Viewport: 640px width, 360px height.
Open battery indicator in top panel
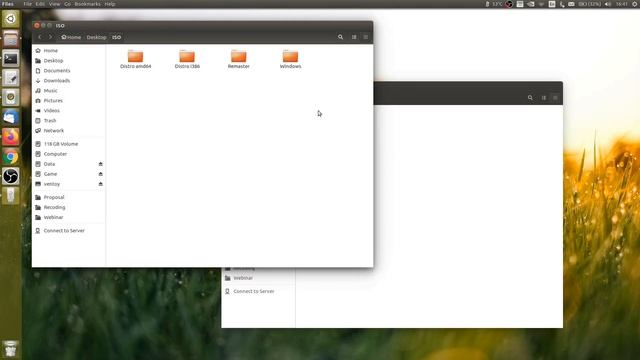point(590,4)
